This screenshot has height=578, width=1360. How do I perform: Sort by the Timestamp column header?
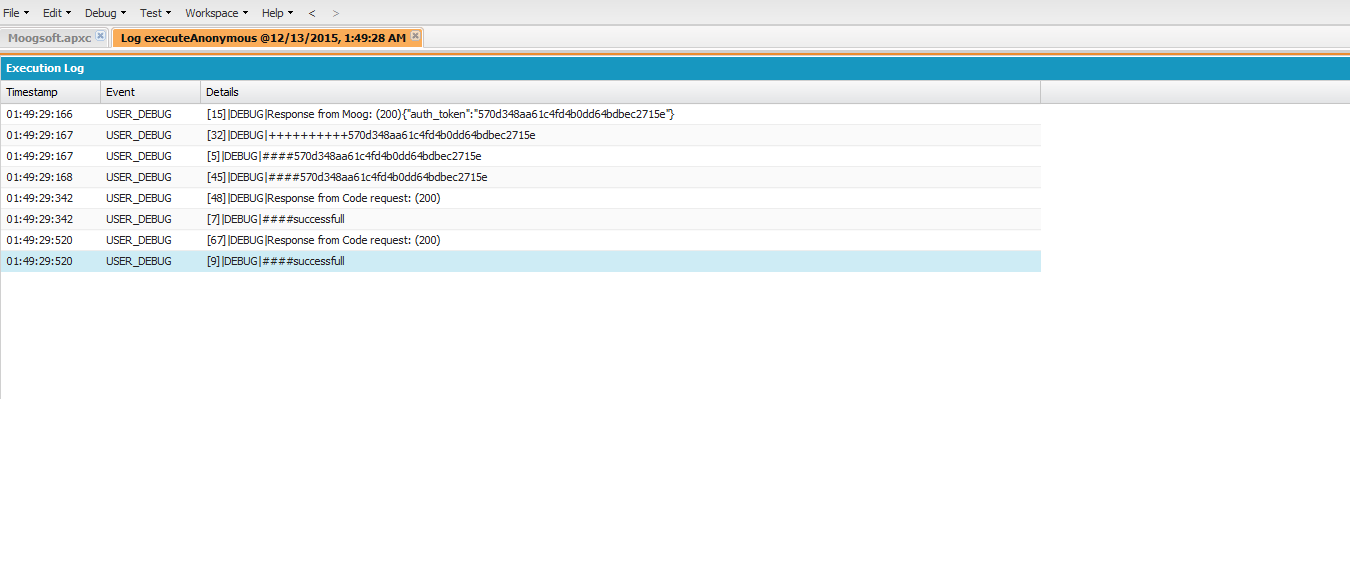50,92
